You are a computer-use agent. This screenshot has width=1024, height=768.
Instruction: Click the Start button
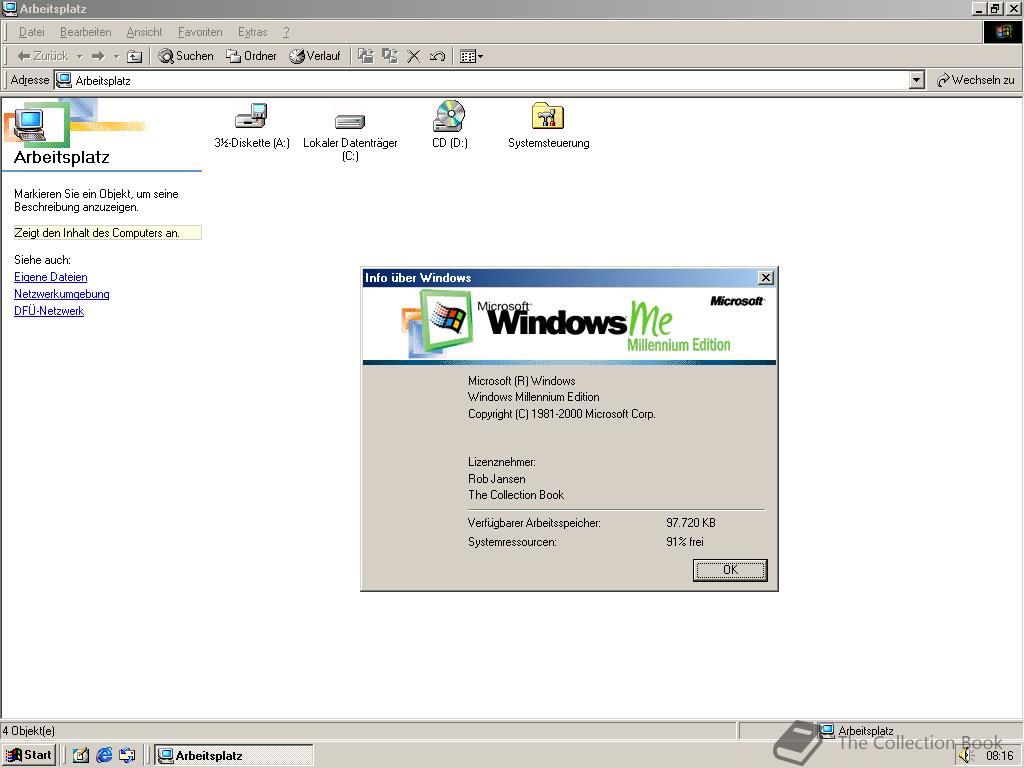[28, 755]
